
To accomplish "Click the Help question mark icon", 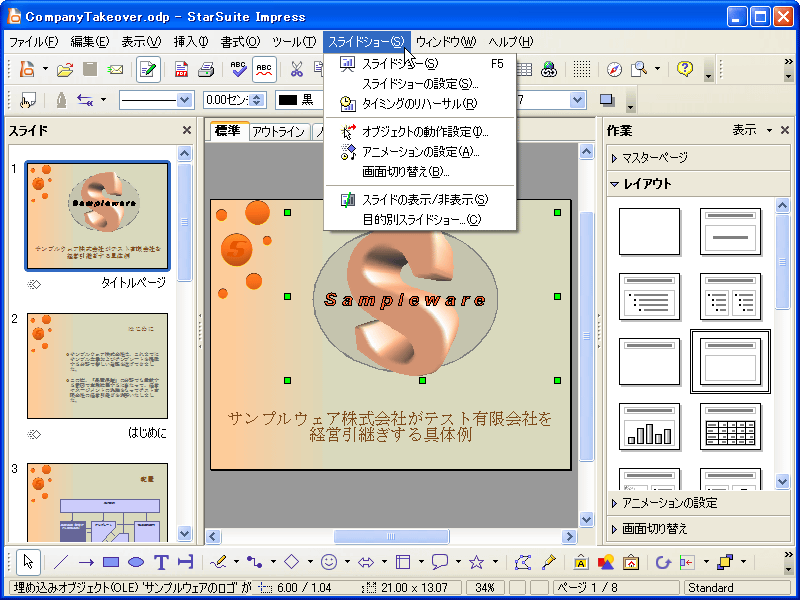I will point(685,68).
